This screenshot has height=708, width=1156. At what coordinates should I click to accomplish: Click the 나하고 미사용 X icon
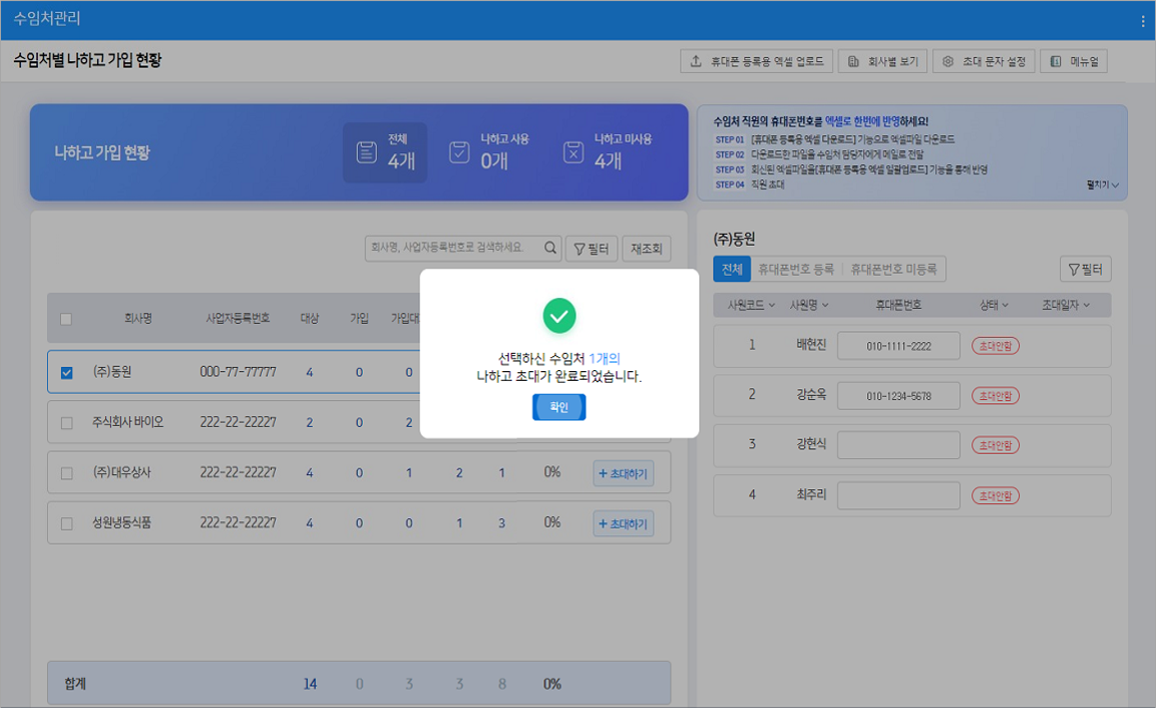574,153
